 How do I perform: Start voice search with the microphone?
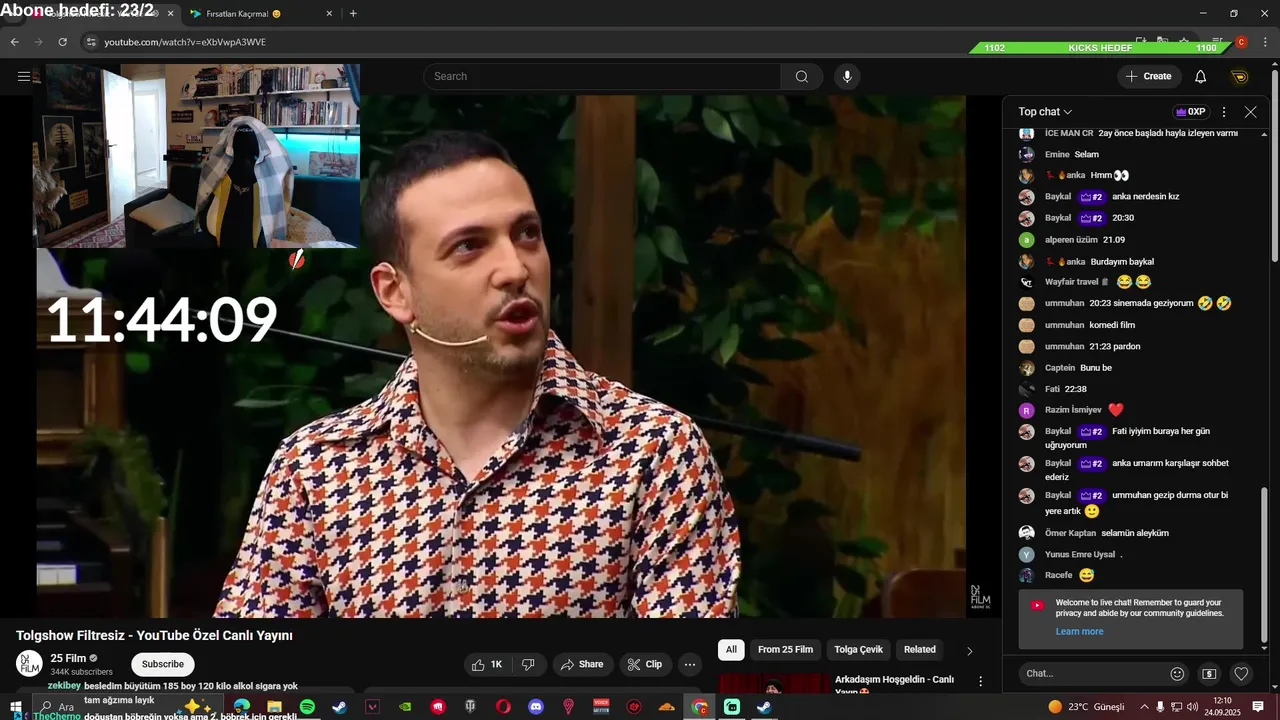click(847, 77)
